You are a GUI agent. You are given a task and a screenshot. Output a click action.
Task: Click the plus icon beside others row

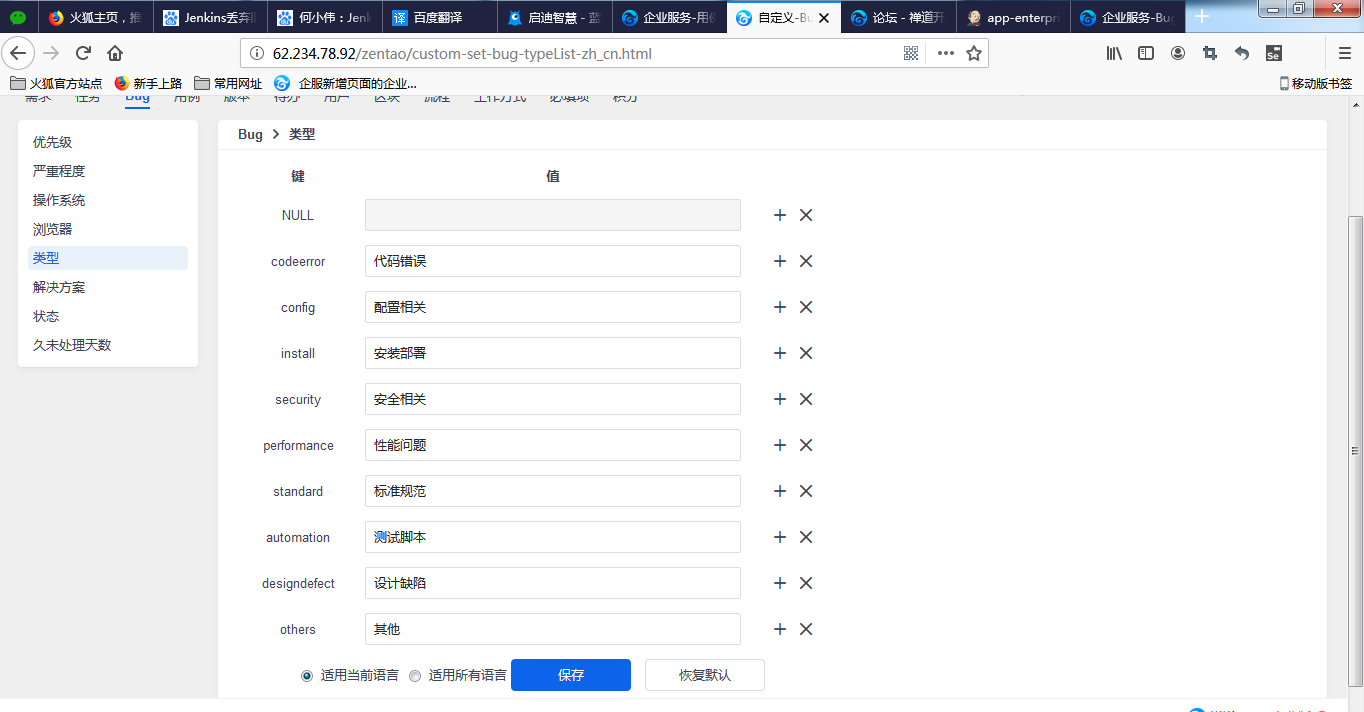click(x=780, y=629)
